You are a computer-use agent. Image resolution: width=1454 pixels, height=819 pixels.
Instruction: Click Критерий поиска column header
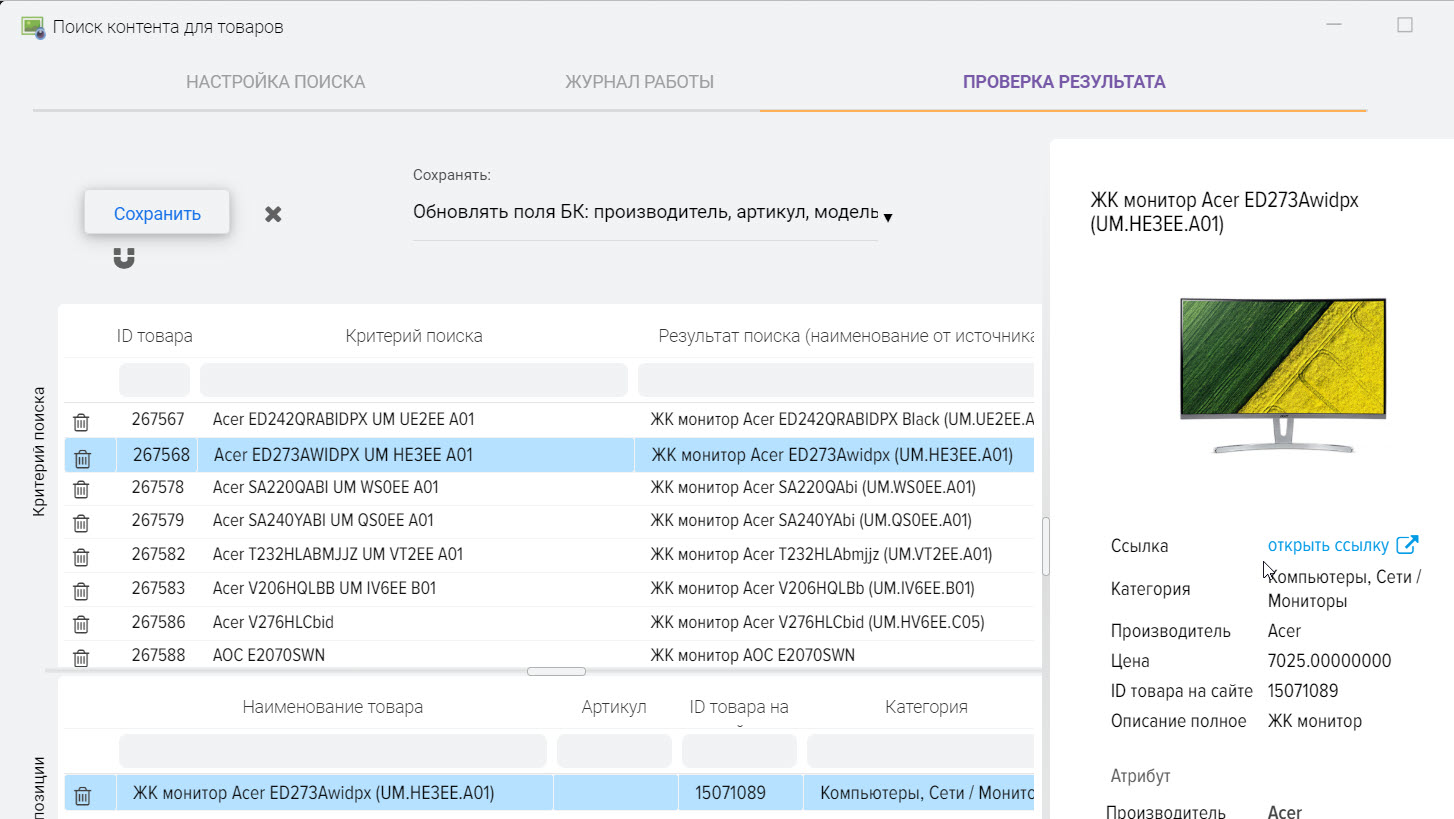(x=414, y=336)
